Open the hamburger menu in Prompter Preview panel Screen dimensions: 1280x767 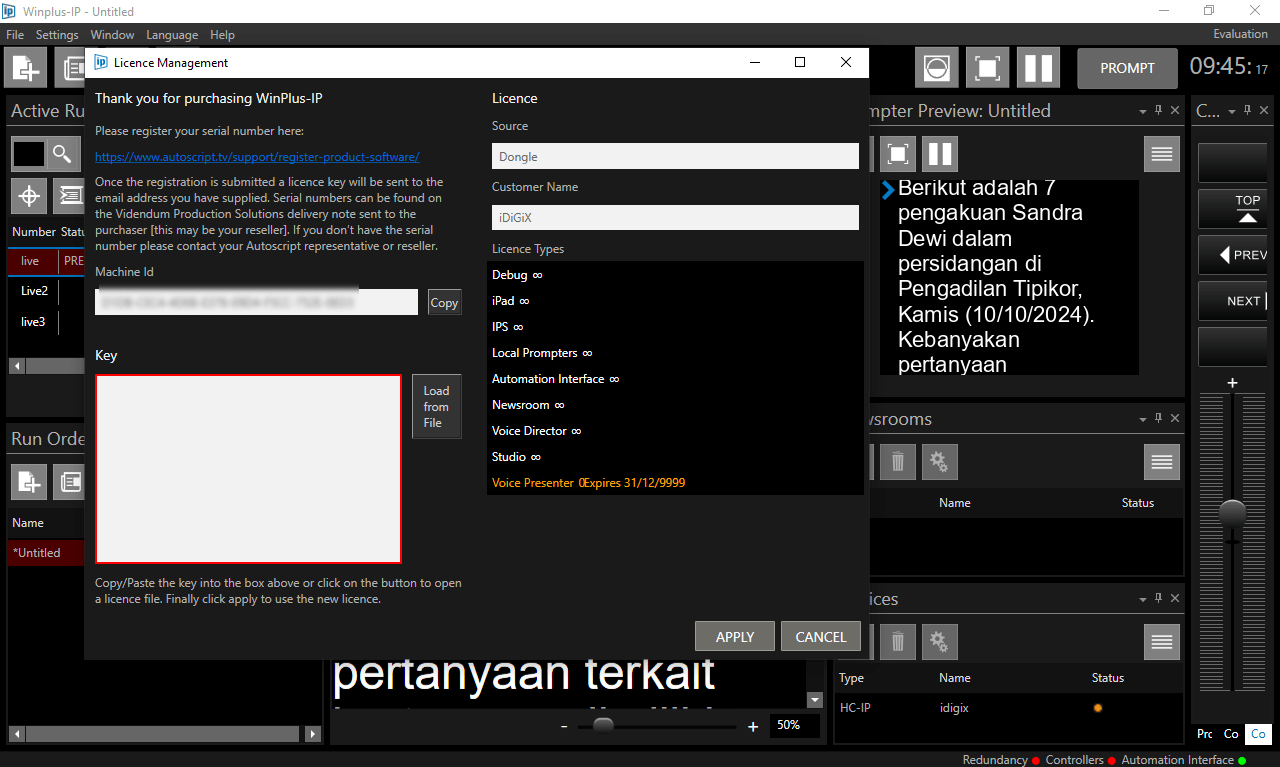click(1162, 154)
